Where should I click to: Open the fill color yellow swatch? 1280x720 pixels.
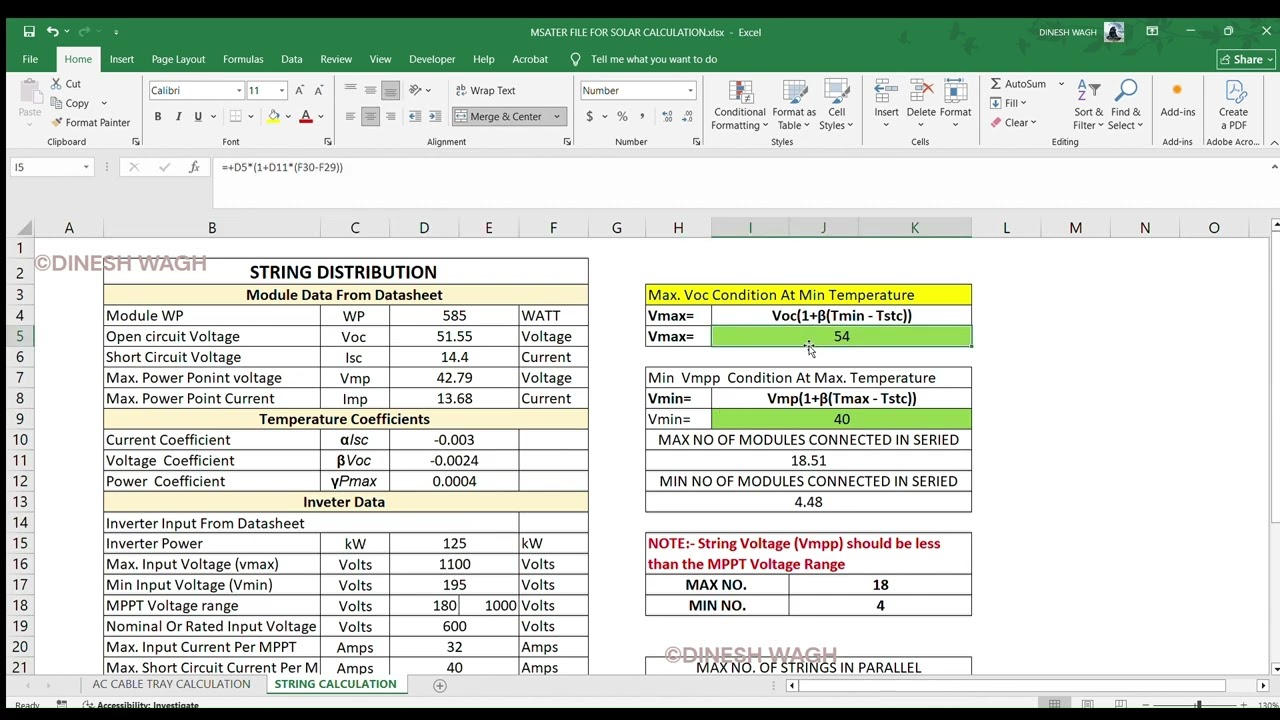(273, 116)
